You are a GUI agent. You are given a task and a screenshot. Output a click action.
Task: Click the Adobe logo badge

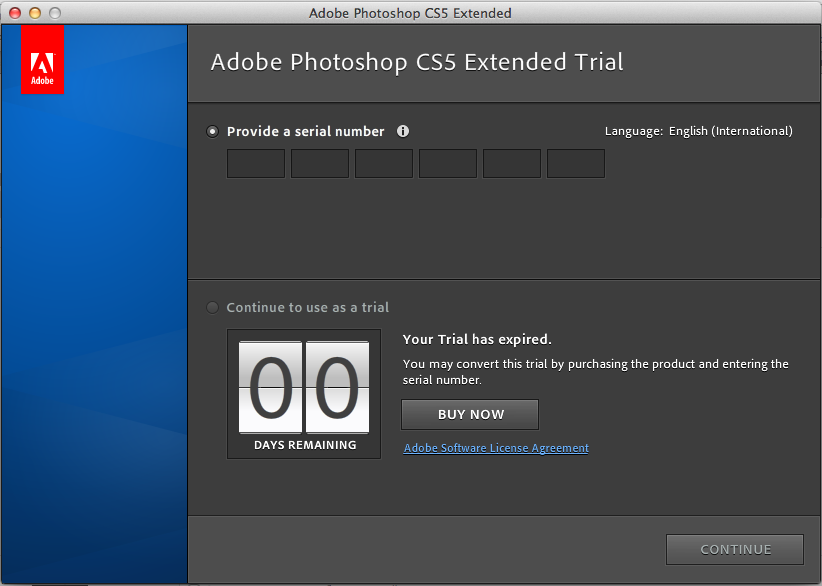point(42,59)
